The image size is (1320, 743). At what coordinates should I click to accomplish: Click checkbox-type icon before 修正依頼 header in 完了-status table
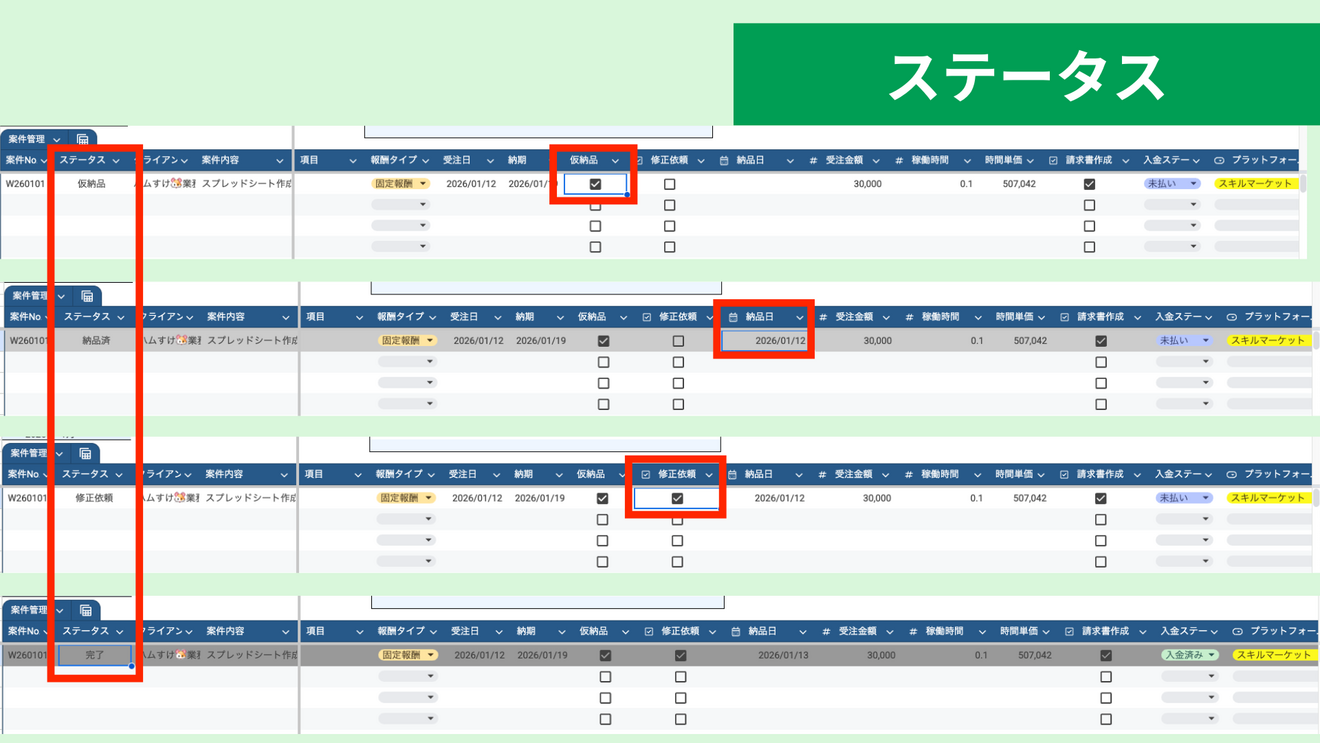click(x=649, y=632)
